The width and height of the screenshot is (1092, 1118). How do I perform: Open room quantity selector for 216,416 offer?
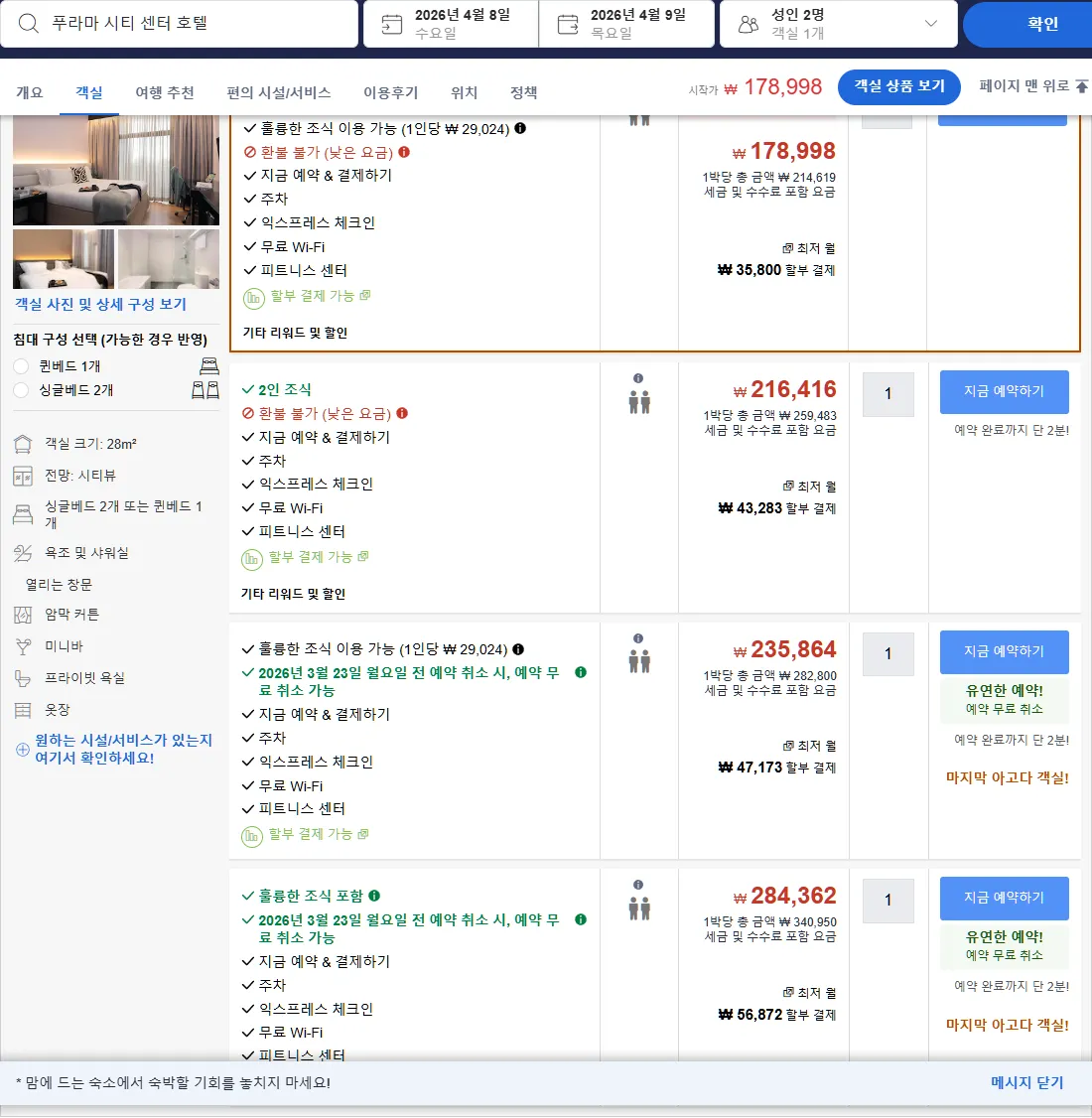(x=888, y=393)
